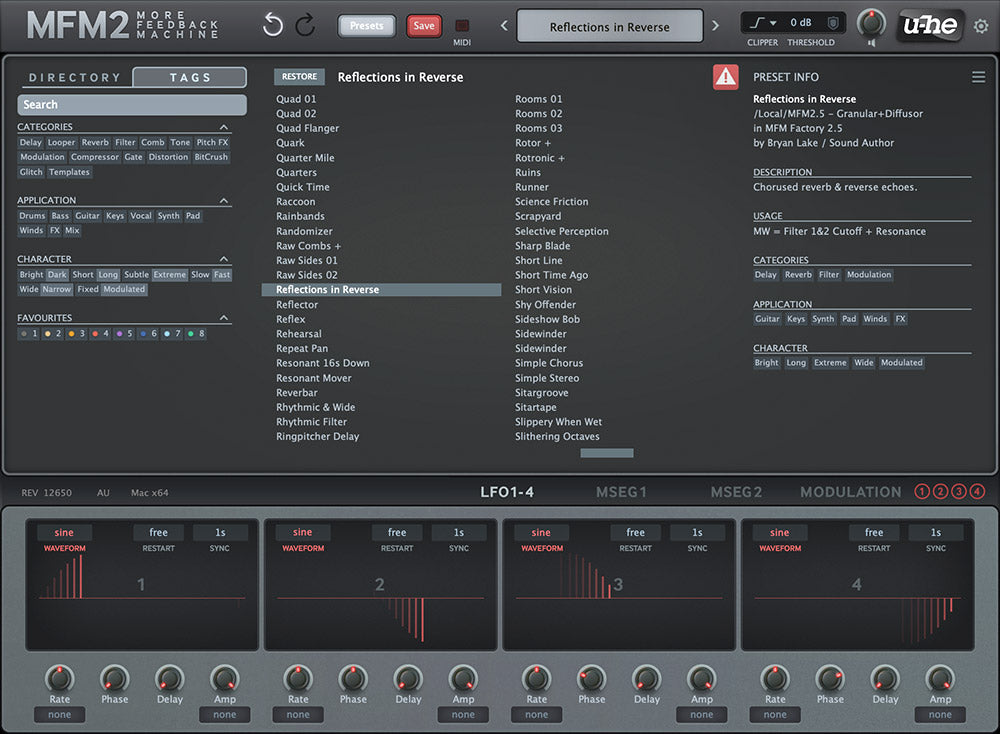Toggle the Reverb category tag filter
Image resolution: width=1000 pixels, height=734 pixels.
pyautogui.click(x=95, y=142)
